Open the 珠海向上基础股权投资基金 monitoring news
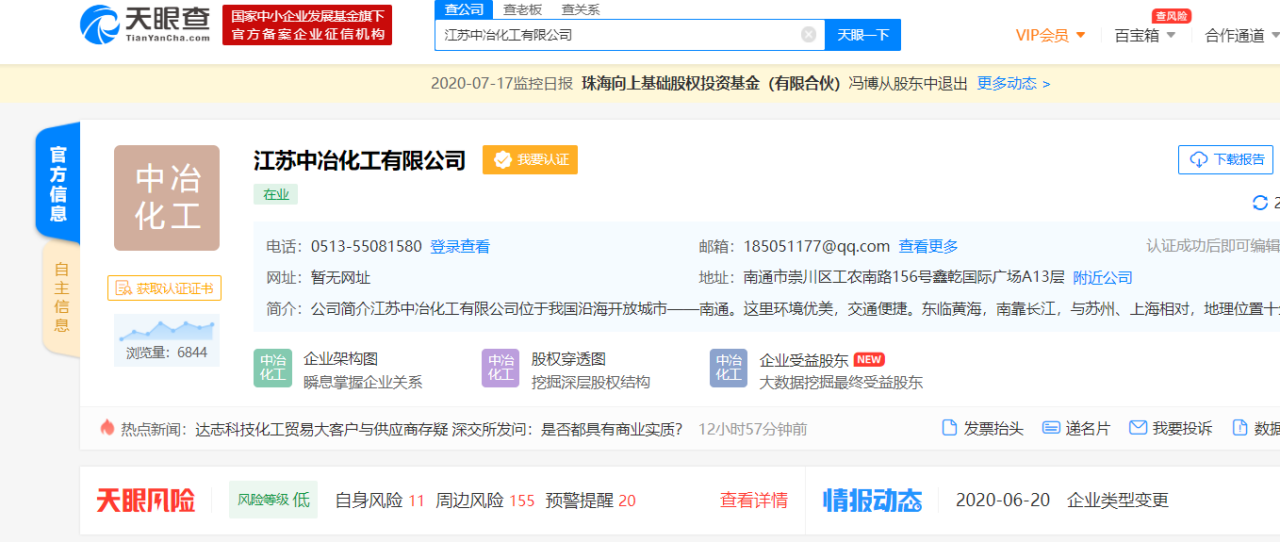 [775, 84]
